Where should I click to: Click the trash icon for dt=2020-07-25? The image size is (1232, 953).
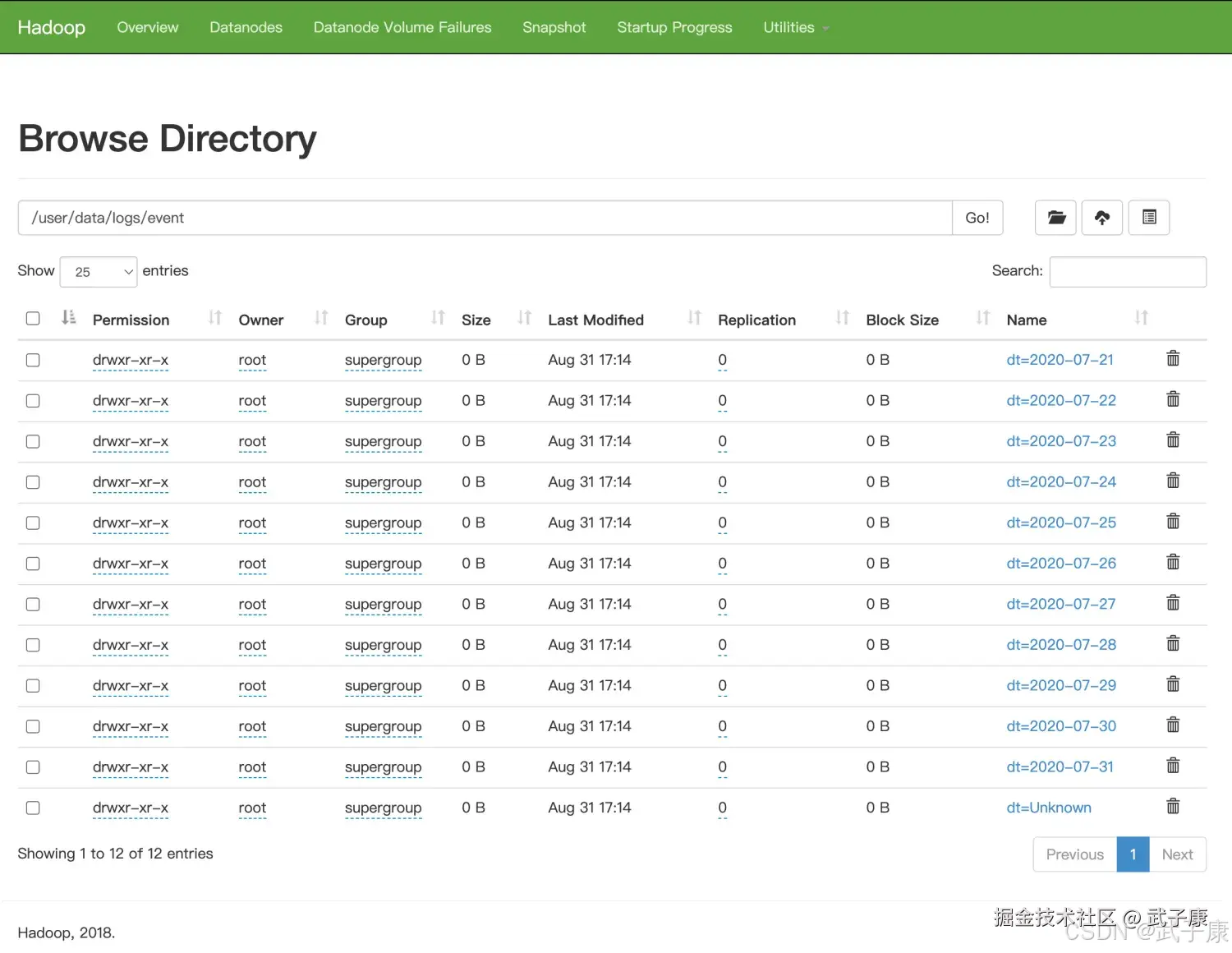[x=1173, y=522]
